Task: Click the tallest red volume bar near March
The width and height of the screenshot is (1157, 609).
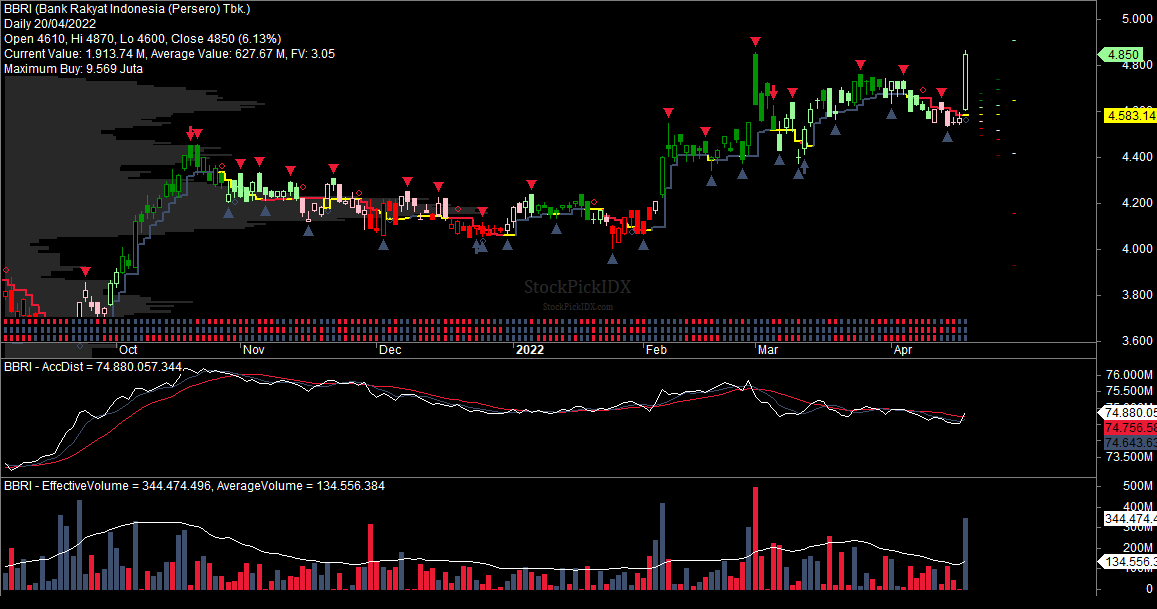Action: click(x=755, y=538)
